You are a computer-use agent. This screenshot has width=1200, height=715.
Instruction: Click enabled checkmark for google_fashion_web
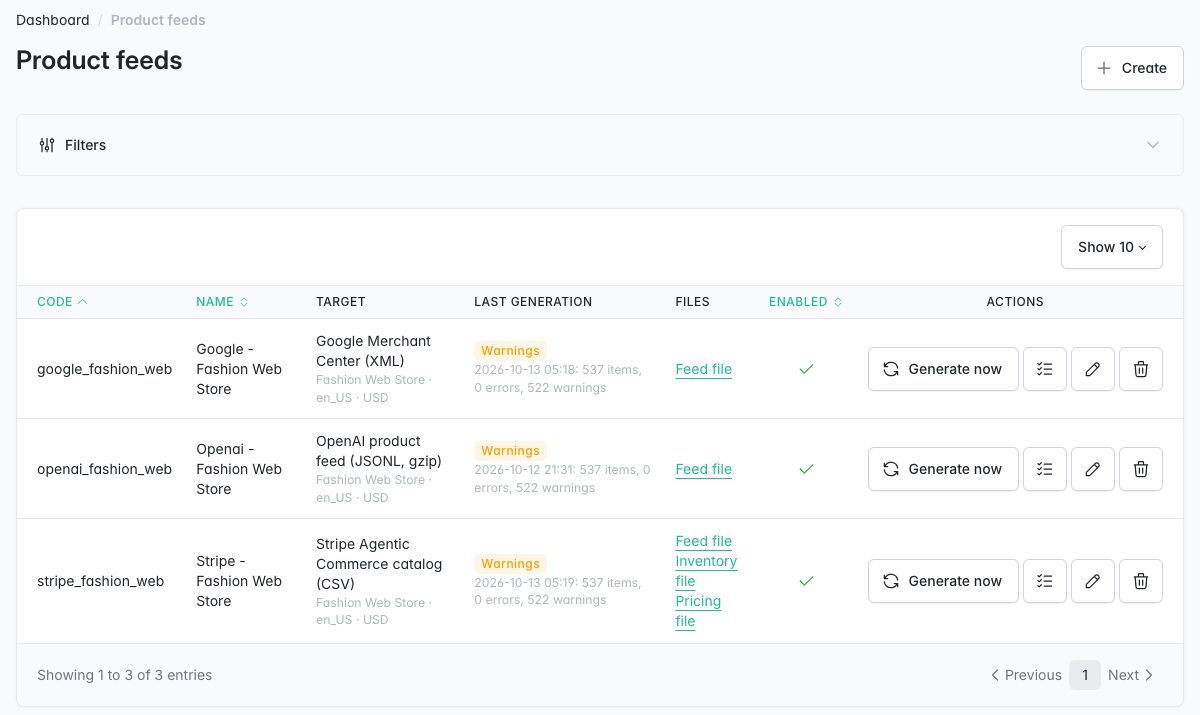806,369
